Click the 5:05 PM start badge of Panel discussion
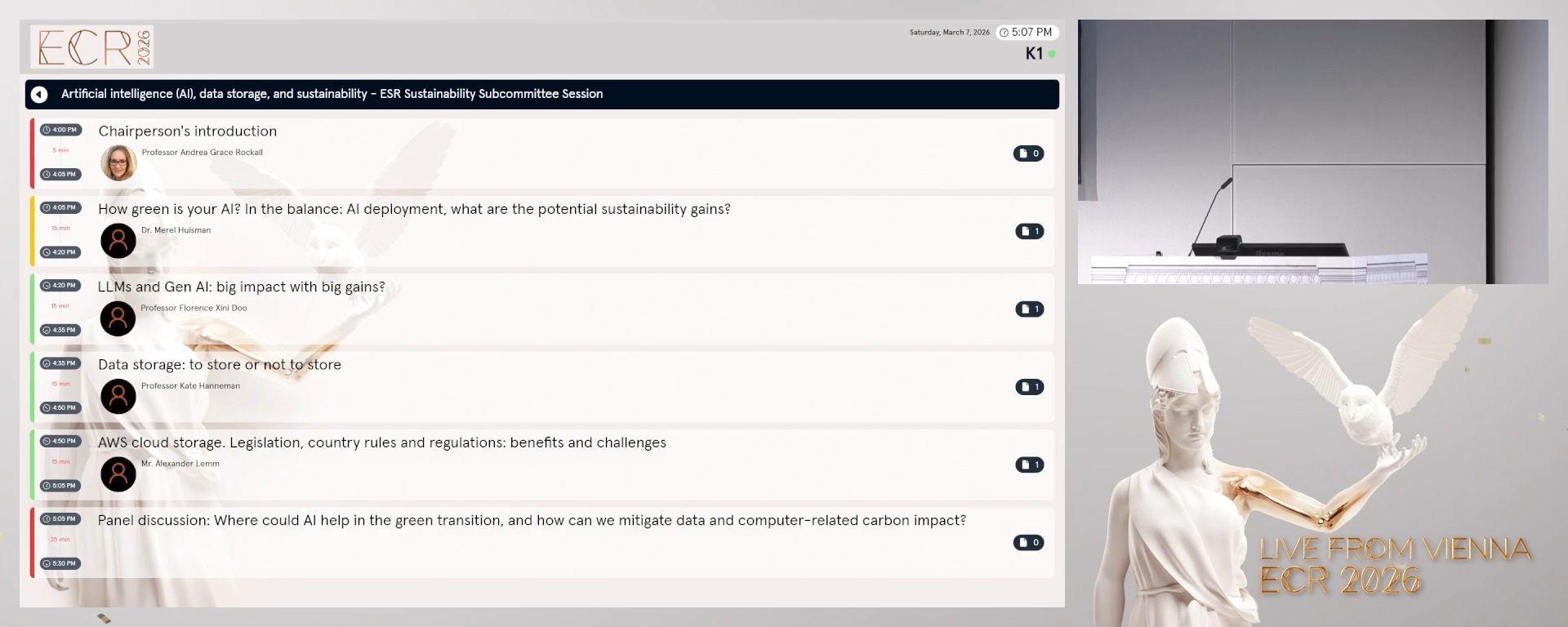The height and width of the screenshot is (627, 1568). [x=60, y=519]
